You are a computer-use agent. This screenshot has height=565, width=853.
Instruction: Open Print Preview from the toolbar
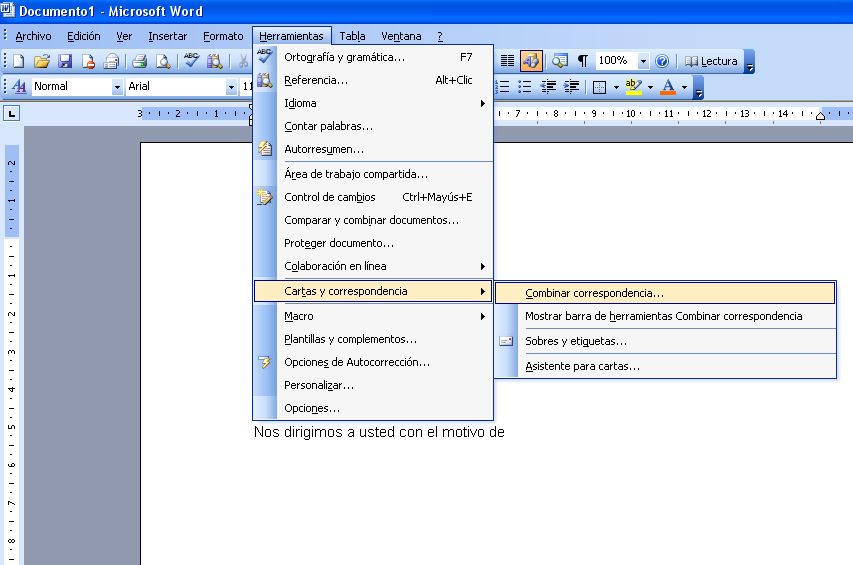pos(163,61)
